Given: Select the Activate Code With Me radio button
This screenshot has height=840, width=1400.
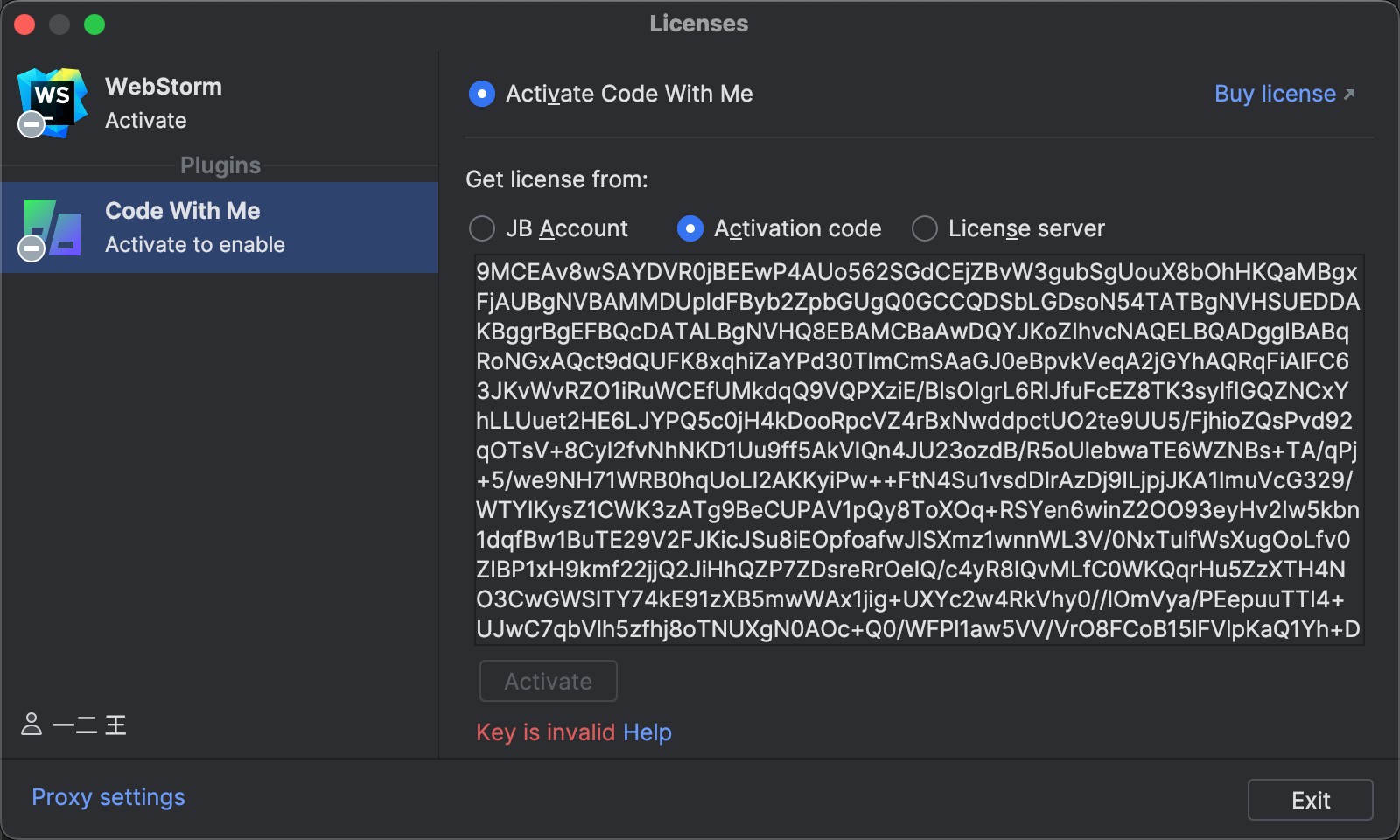Looking at the screenshot, I should [482, 94].
